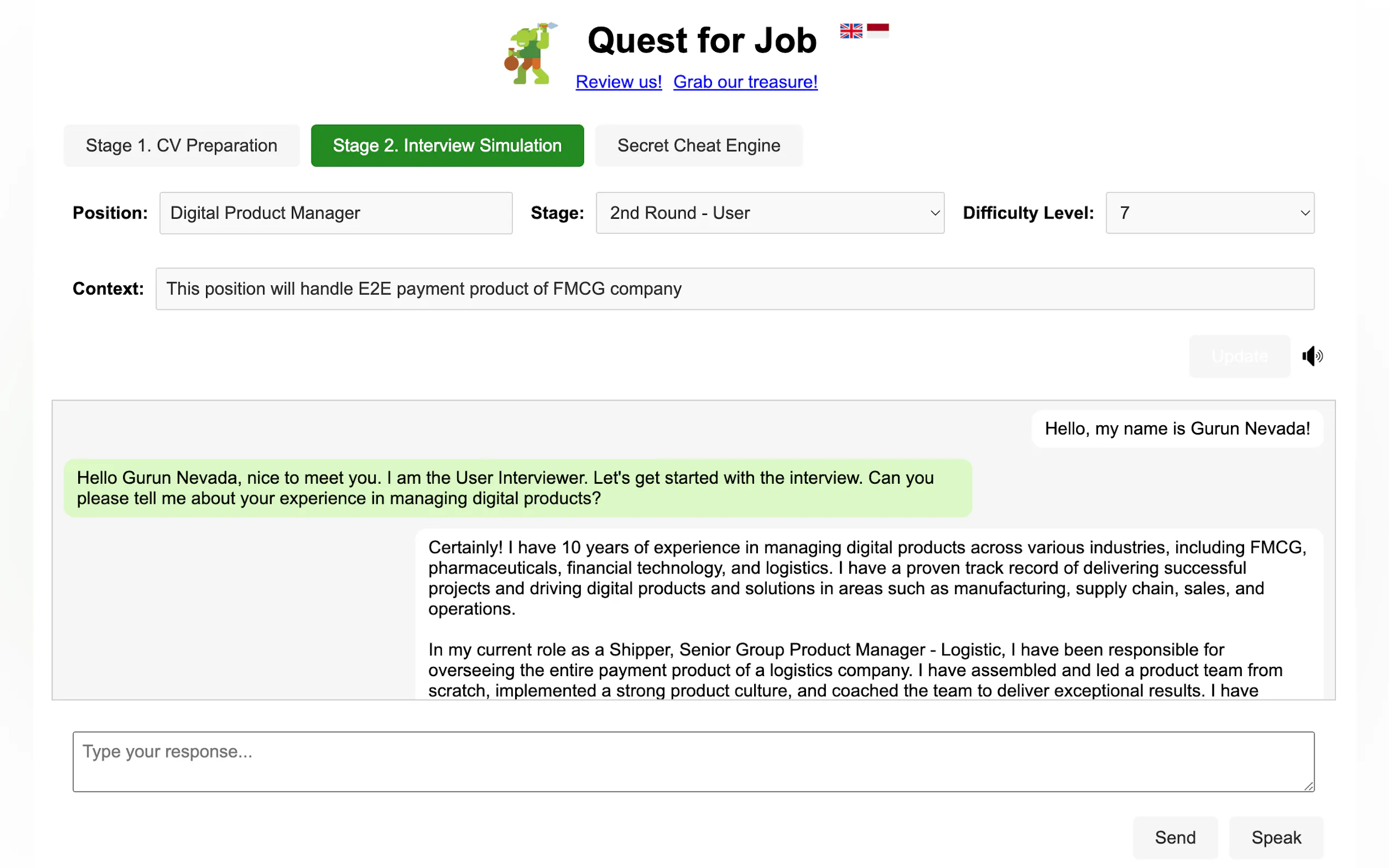Click the Quest for Job title
The image size is (1389, 868).
pyautogui.click(x=702, y=41)
